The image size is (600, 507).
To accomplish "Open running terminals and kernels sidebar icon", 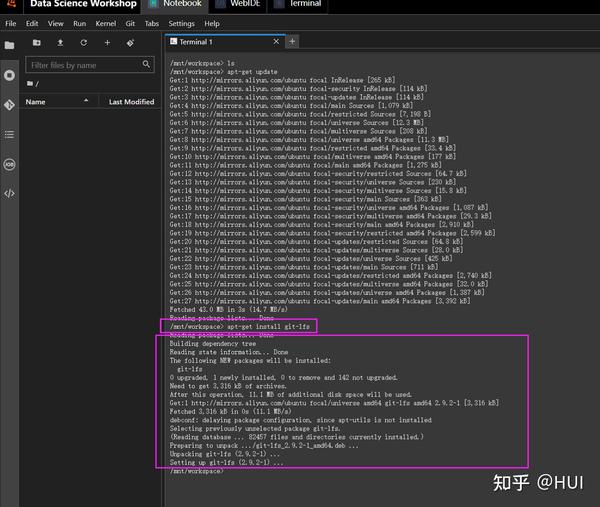I will click(x=9, y=75).
